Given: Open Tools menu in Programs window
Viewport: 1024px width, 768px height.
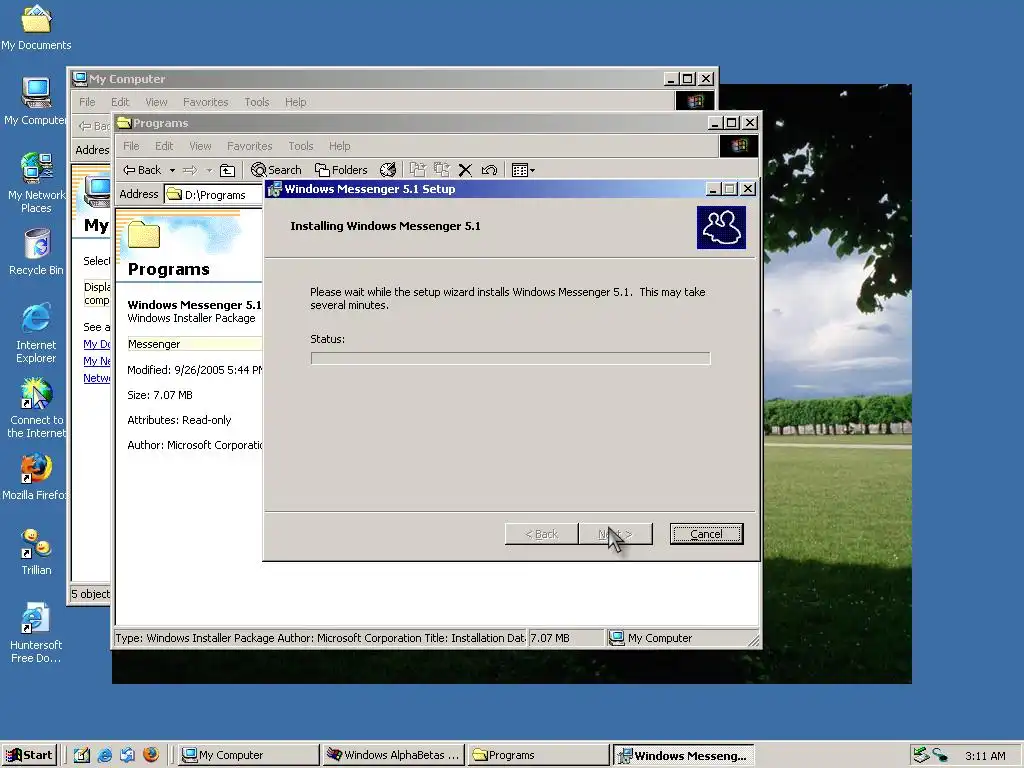Looking at the screenshot, I should [x=300, y=146].
